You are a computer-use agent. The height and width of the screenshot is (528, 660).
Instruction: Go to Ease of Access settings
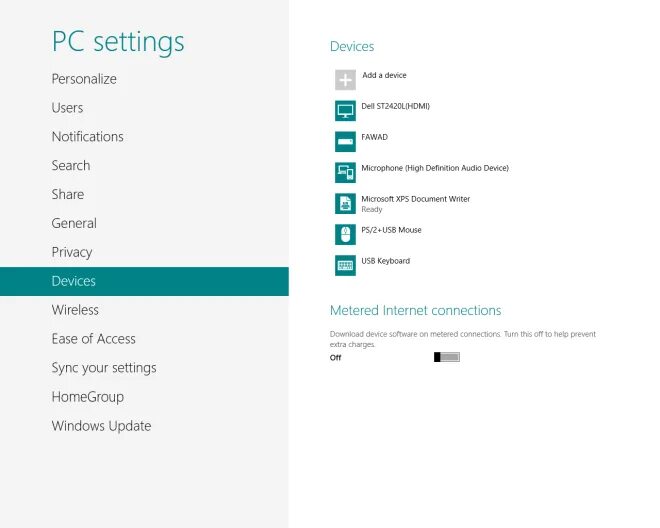click(x=93, y=339)
